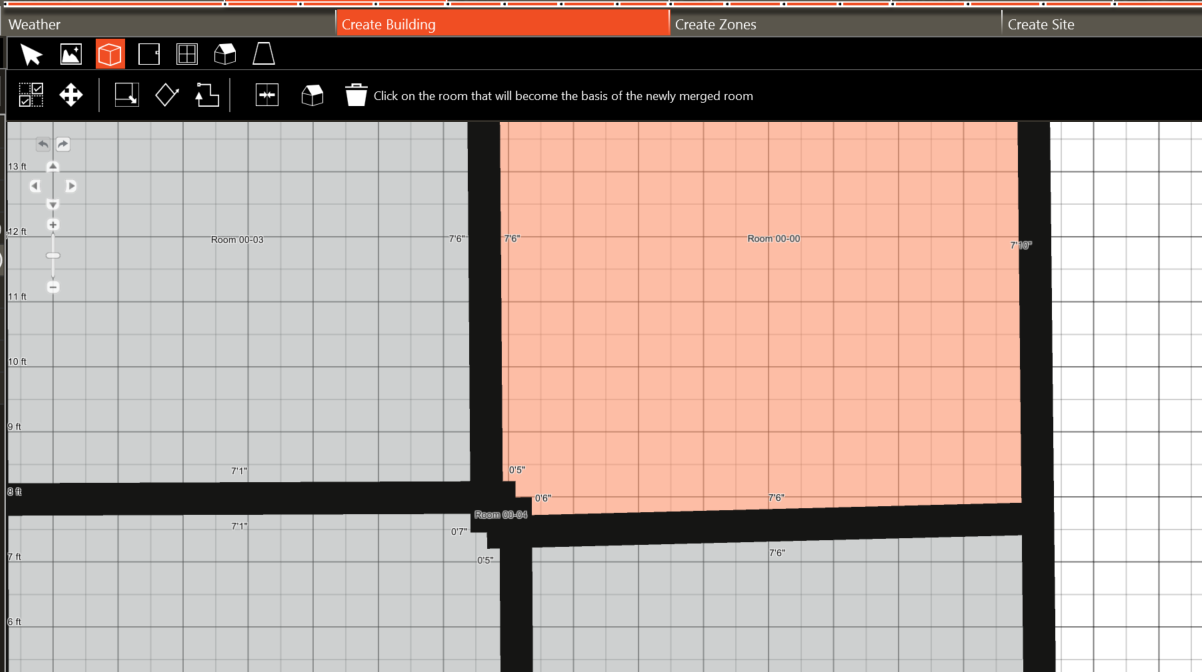Select the orange 3D room cube tool

coord(110,54)
